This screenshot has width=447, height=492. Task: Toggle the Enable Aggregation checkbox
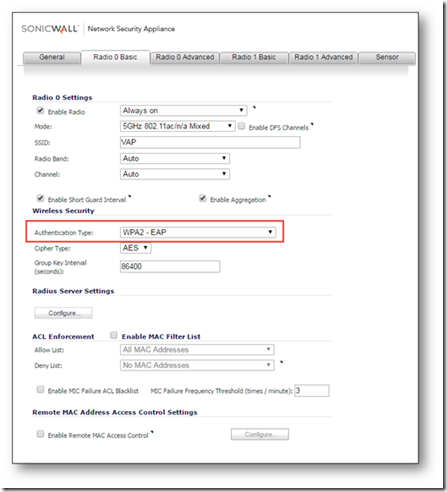click(202, 198)
